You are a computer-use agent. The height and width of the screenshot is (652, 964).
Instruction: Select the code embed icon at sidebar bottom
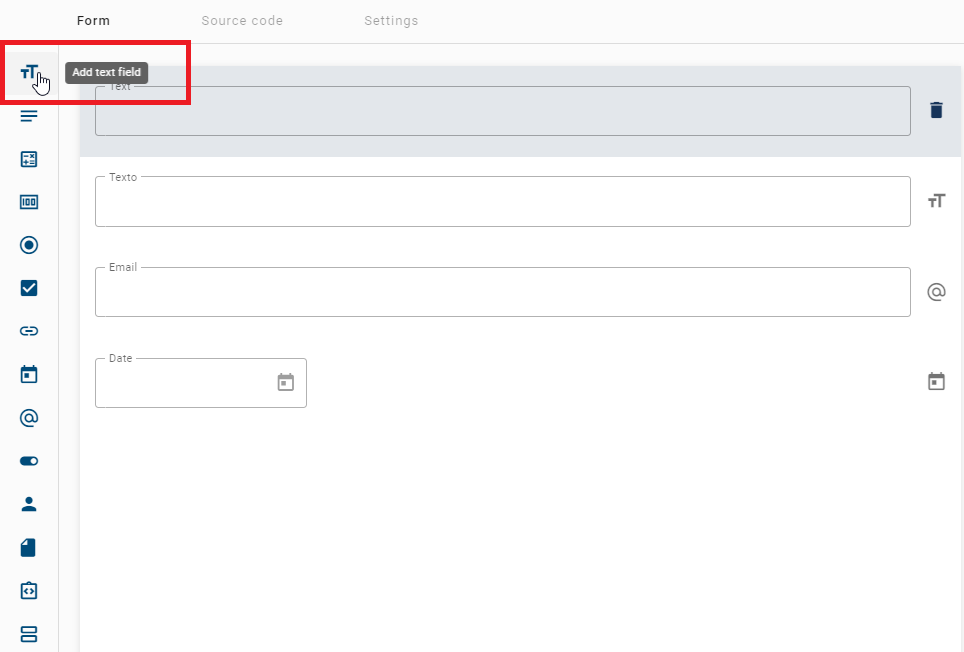pos(29,590)
